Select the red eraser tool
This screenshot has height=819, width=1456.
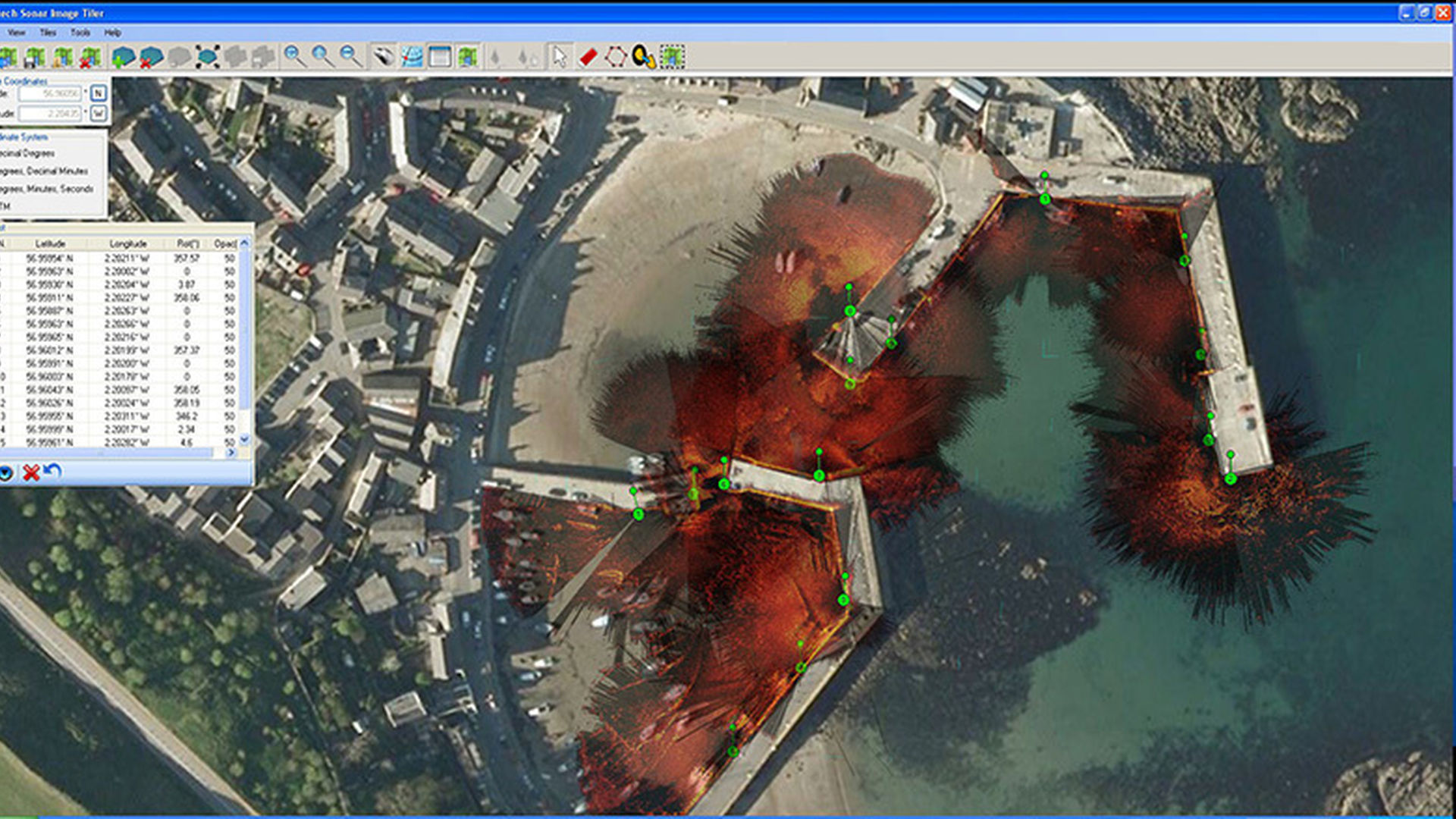(588, 57)
